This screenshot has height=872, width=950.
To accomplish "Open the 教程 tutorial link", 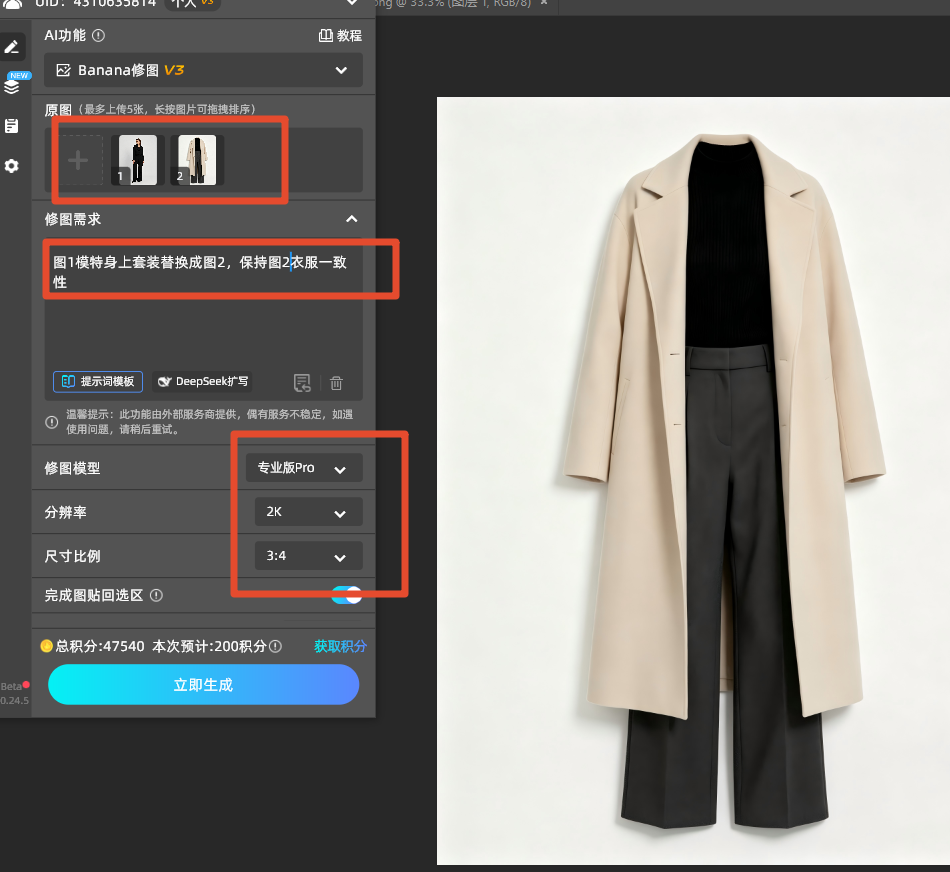I will (340, 36).
